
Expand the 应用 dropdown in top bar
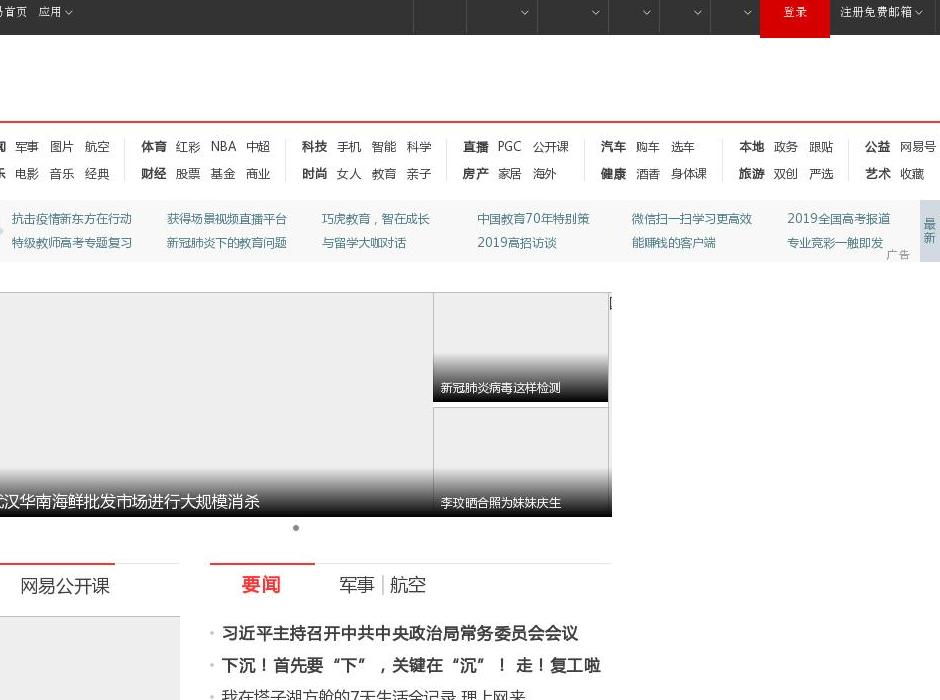(x=55, y=12)
